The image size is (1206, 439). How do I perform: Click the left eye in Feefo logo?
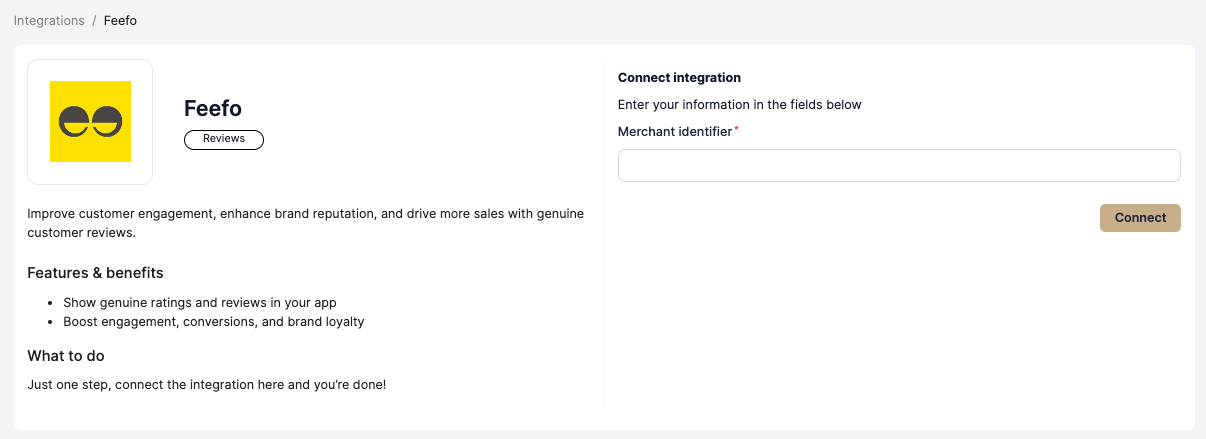tap(74, 122)
